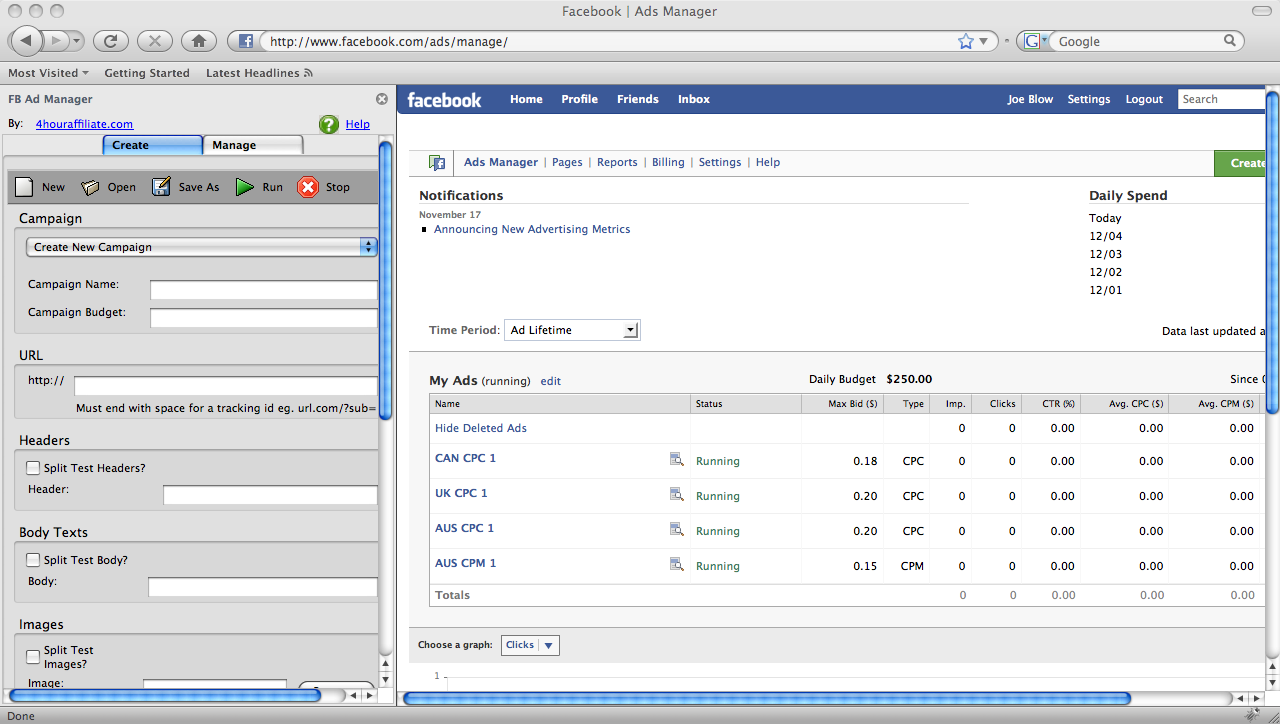
Task: Click the browser Reload button
Action: [110, 41]
